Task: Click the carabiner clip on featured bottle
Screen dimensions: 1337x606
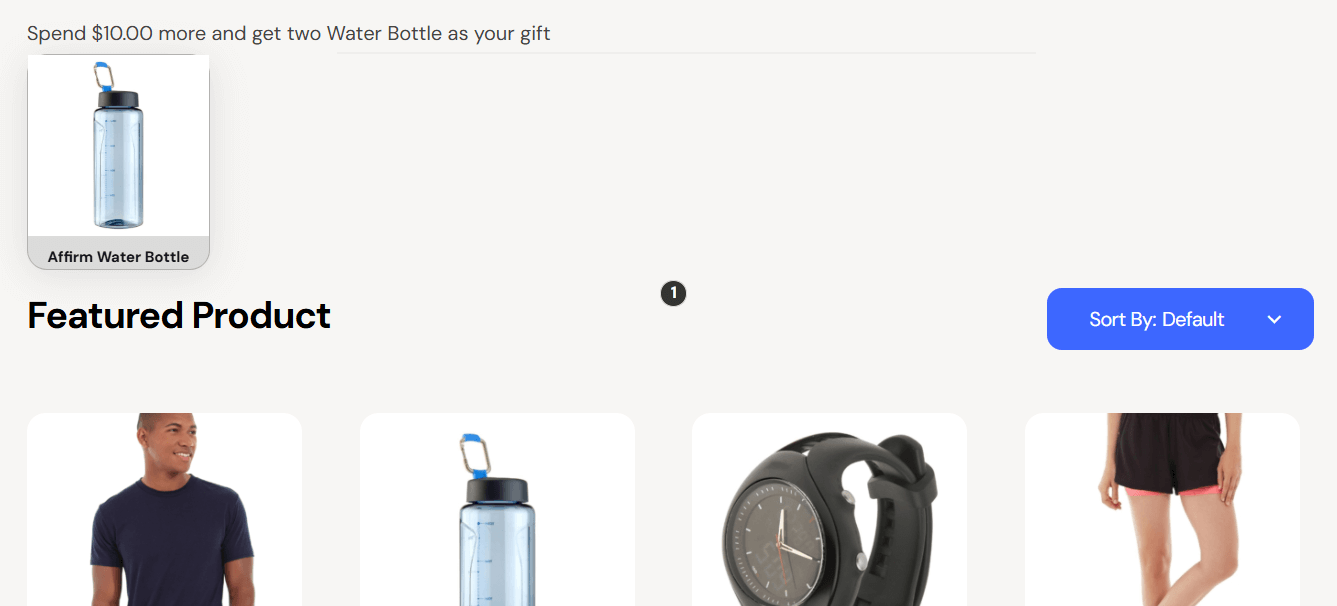Action: [472, 454]
